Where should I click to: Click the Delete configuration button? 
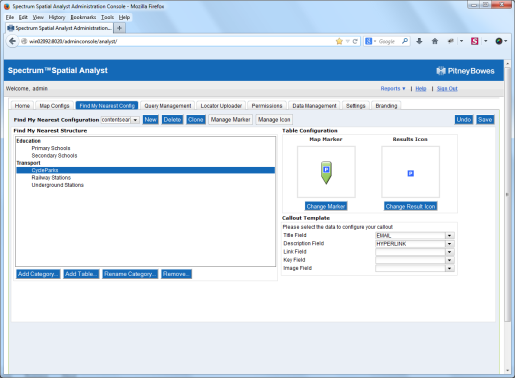pos(172,120)
